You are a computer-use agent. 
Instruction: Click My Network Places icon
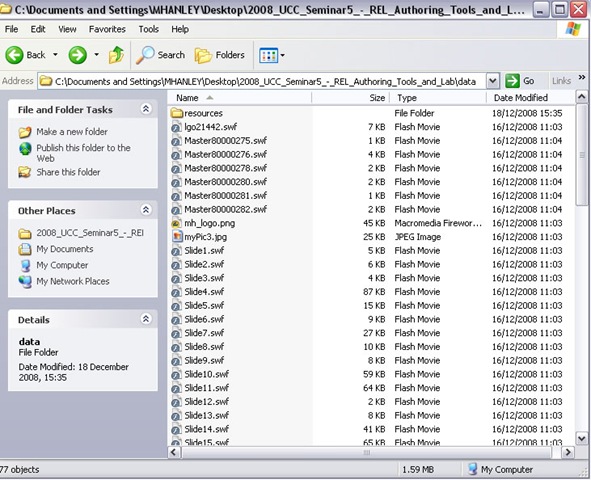click(x=25, y=281)
